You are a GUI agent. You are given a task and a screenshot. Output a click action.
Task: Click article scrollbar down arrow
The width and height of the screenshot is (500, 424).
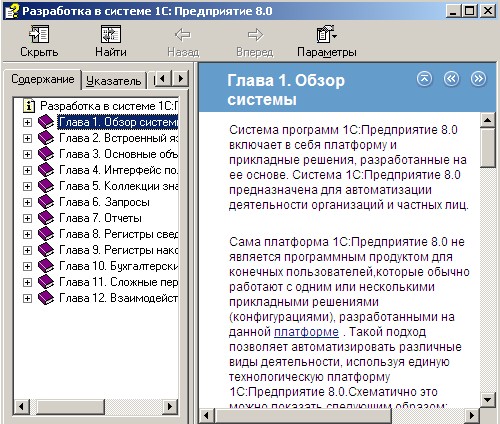click(x=488, y=399)
